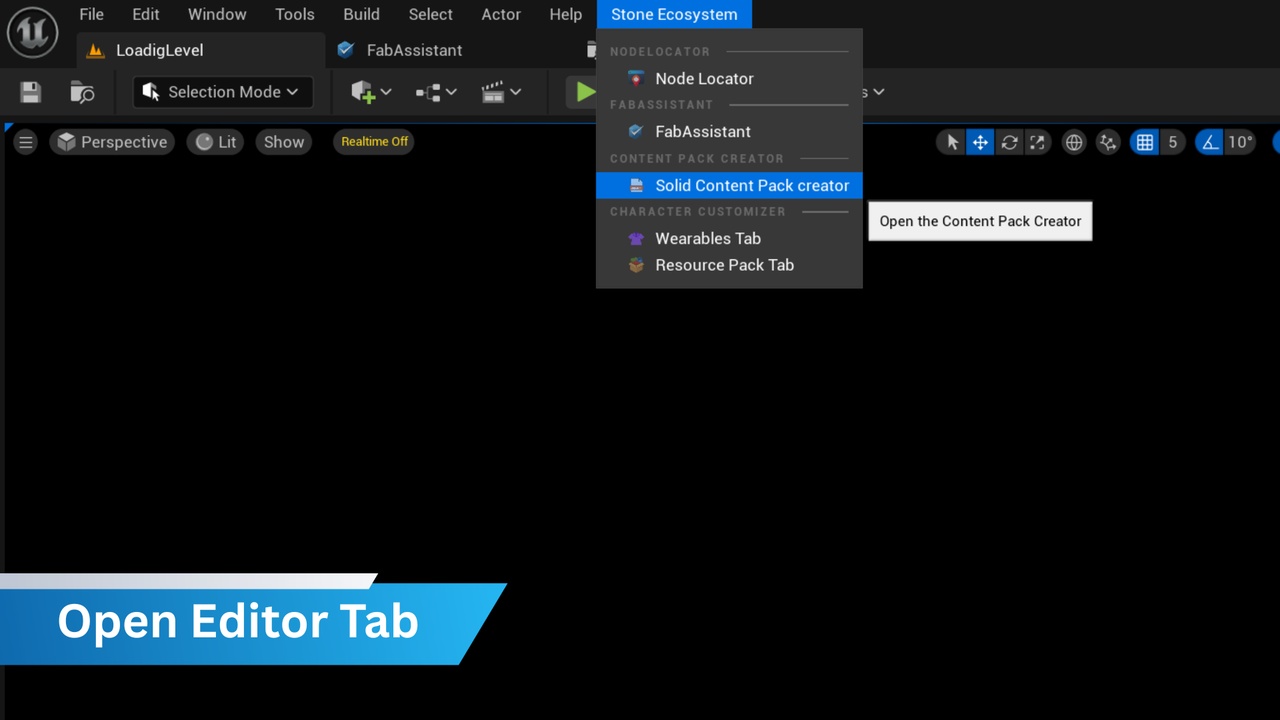Open the Show flags menu

coord(284,142)
